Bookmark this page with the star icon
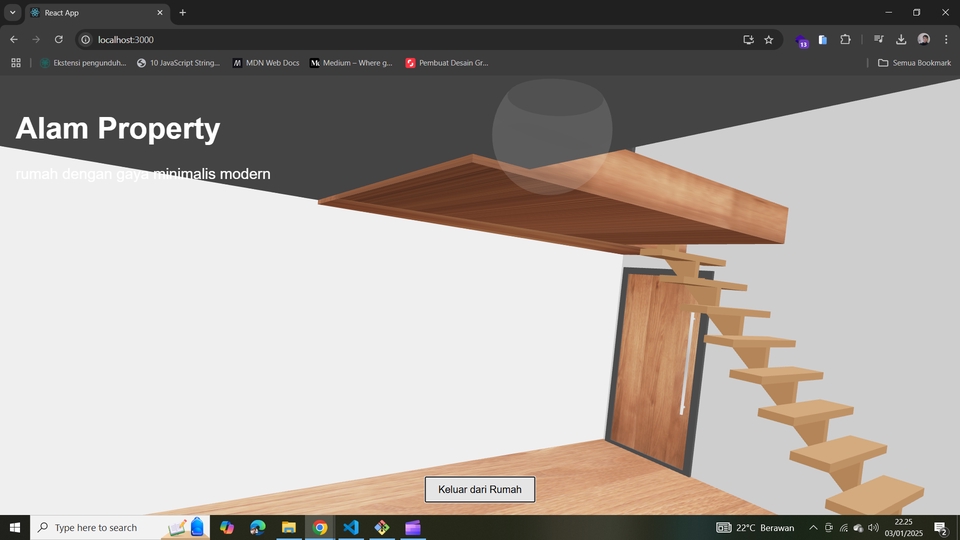Screen dimensions: 960x540 pyautogui.click(x=769, y=40)
